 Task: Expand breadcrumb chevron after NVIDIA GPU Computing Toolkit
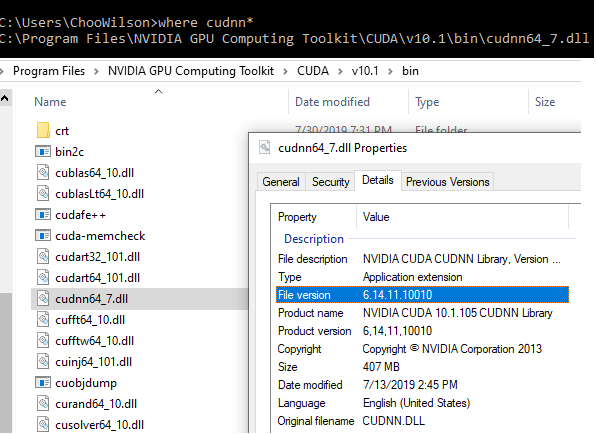point(285,71)
